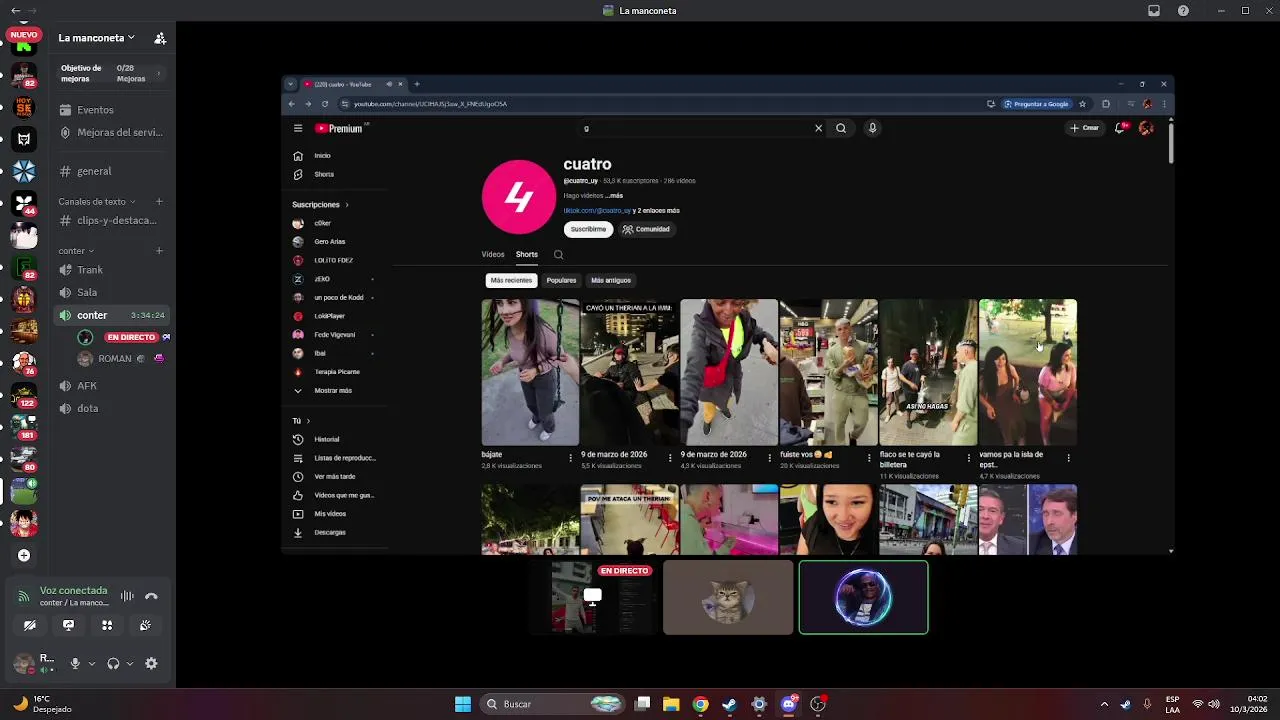Open Ver más tarde in the sidebar
The height and width of the screenshot is (720, 1280).
tap(335, 477)
